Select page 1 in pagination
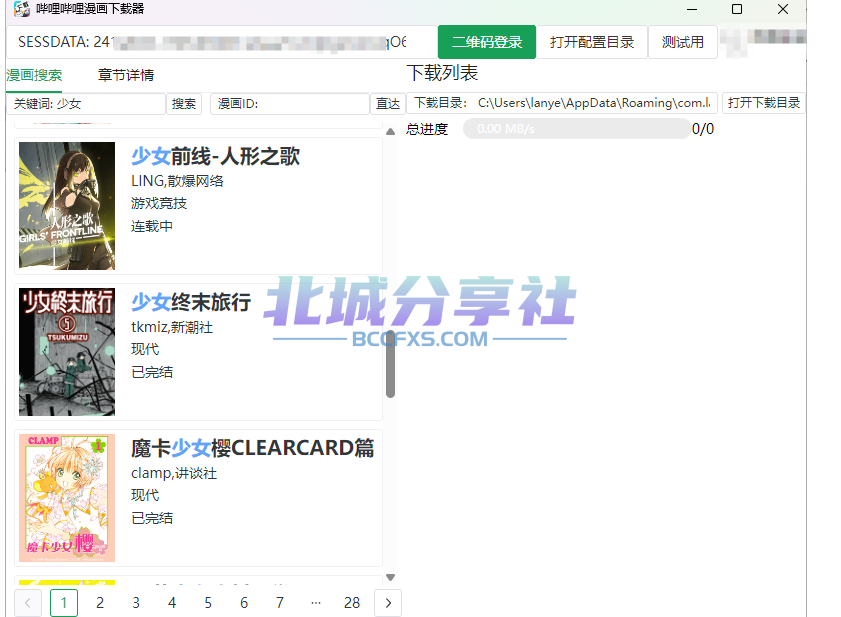The image size is (841, 617). [64, 603]
